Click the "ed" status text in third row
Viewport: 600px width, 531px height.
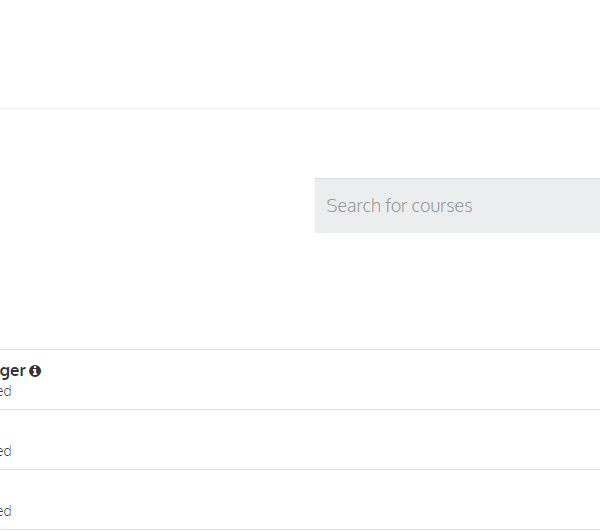tap(6, 511)
